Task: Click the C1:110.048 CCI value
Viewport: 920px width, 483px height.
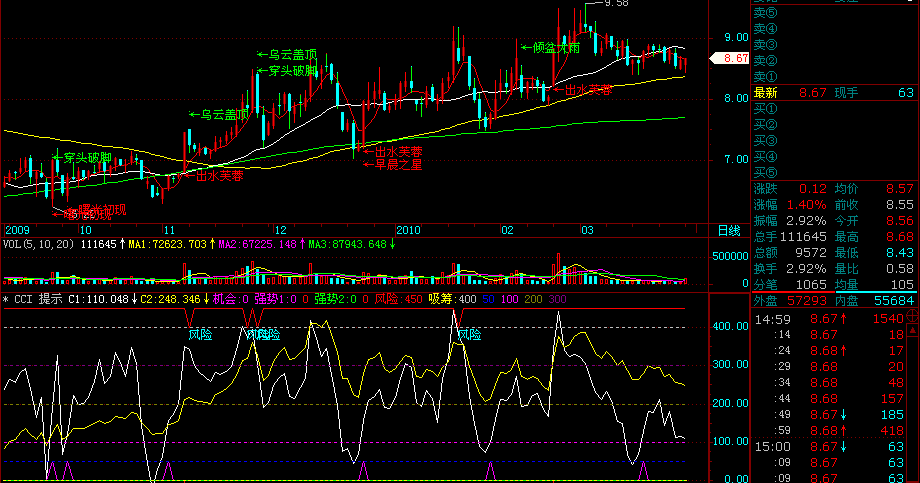Action: [98, 299]
